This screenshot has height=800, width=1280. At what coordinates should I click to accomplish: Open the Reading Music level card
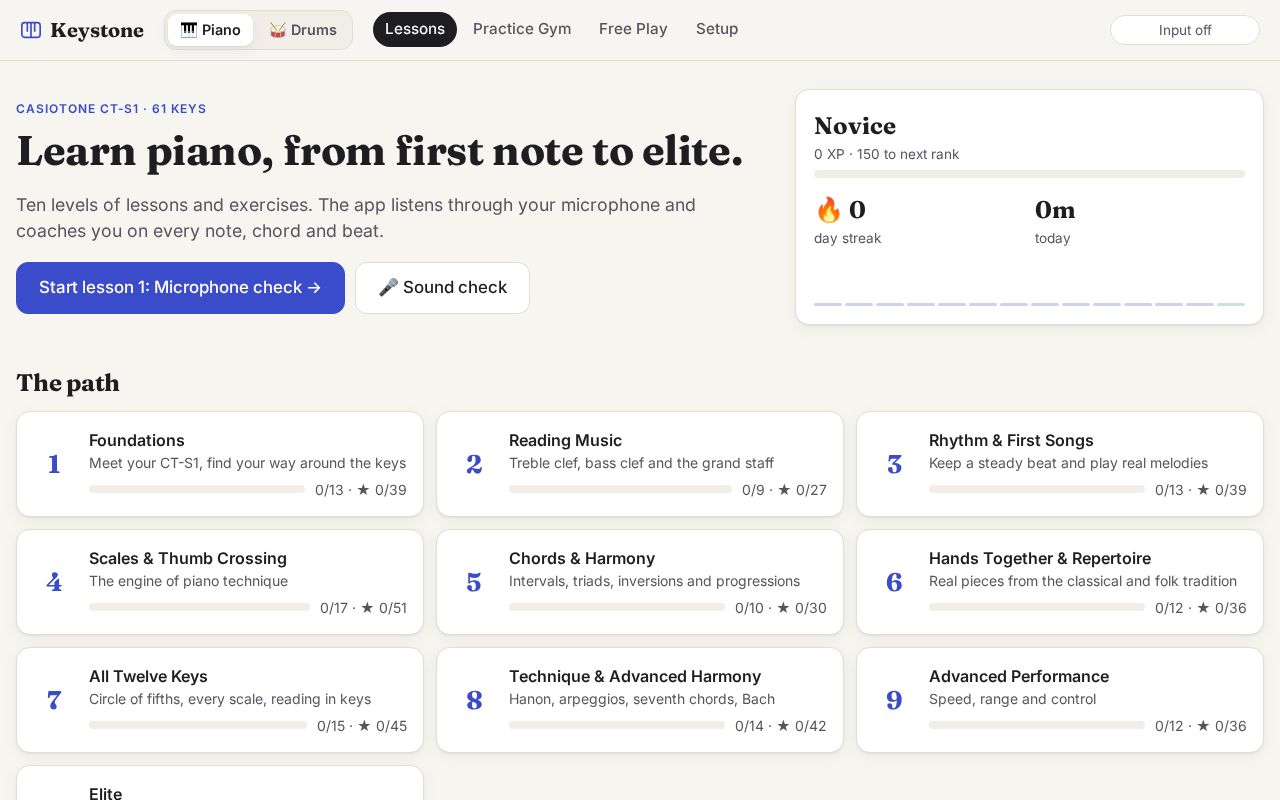(x=640, y=464)
